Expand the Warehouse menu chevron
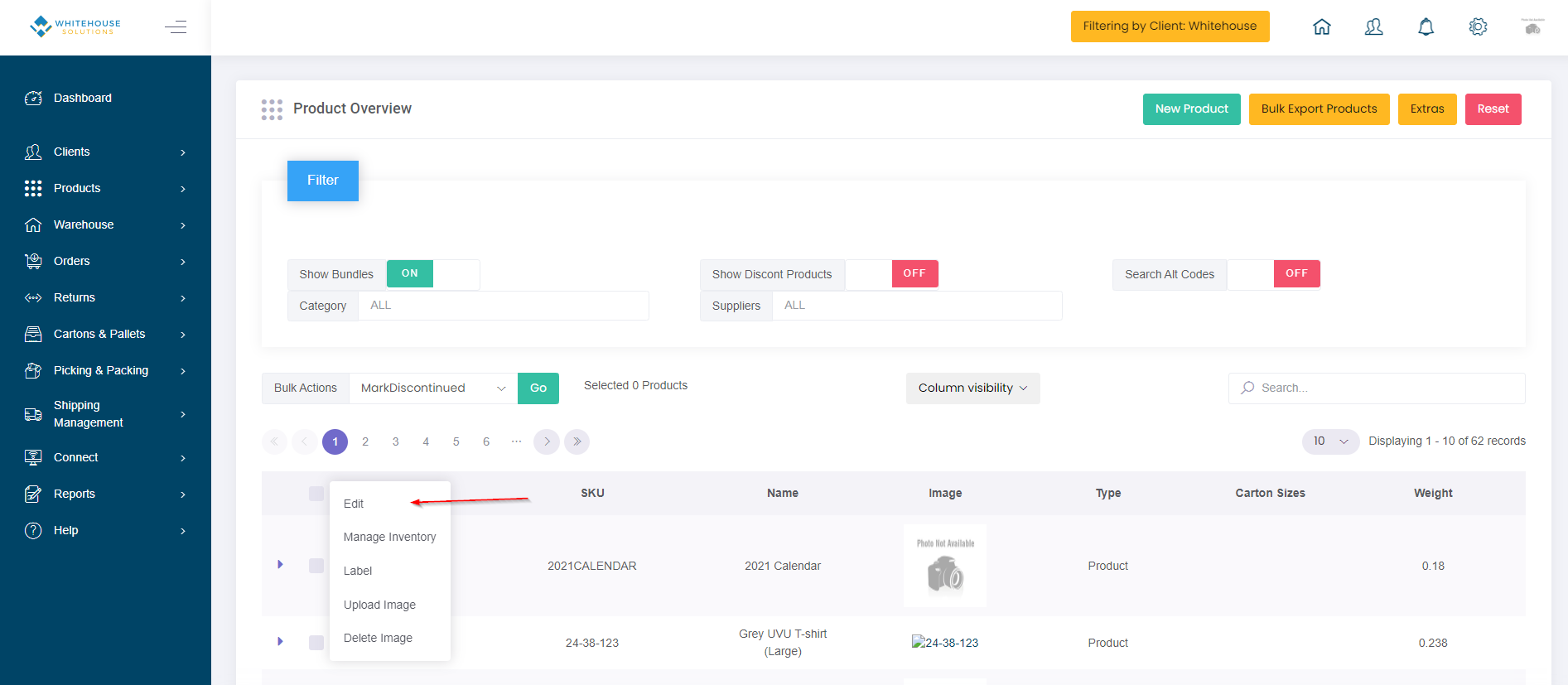 coord(183,225)
